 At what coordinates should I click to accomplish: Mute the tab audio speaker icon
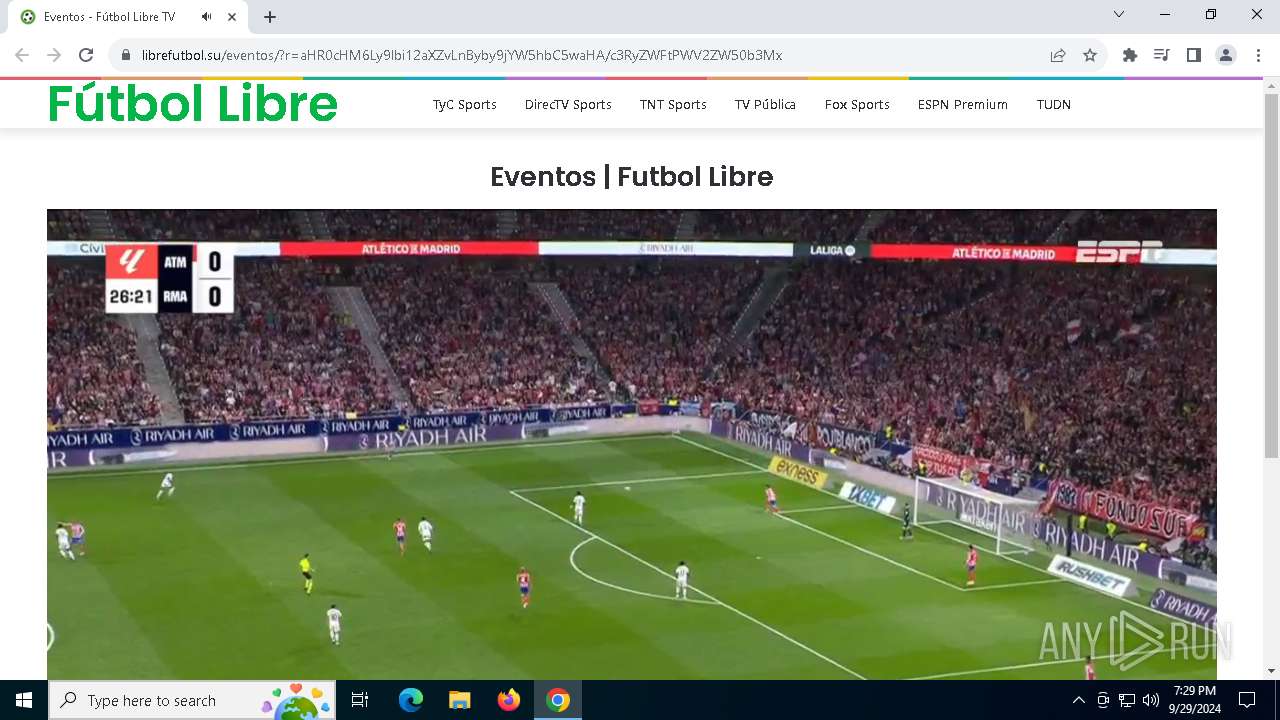tap(207, 17)
